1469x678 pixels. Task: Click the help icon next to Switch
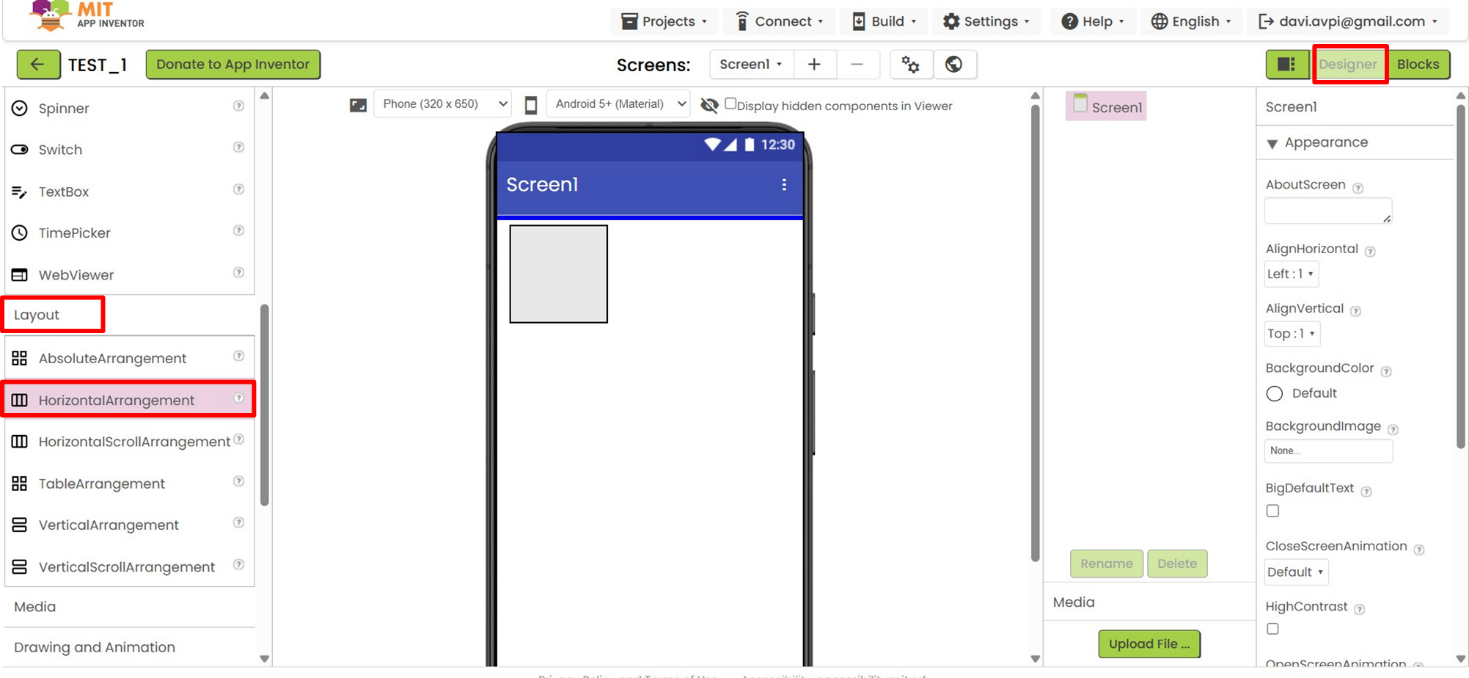[239, 148]
